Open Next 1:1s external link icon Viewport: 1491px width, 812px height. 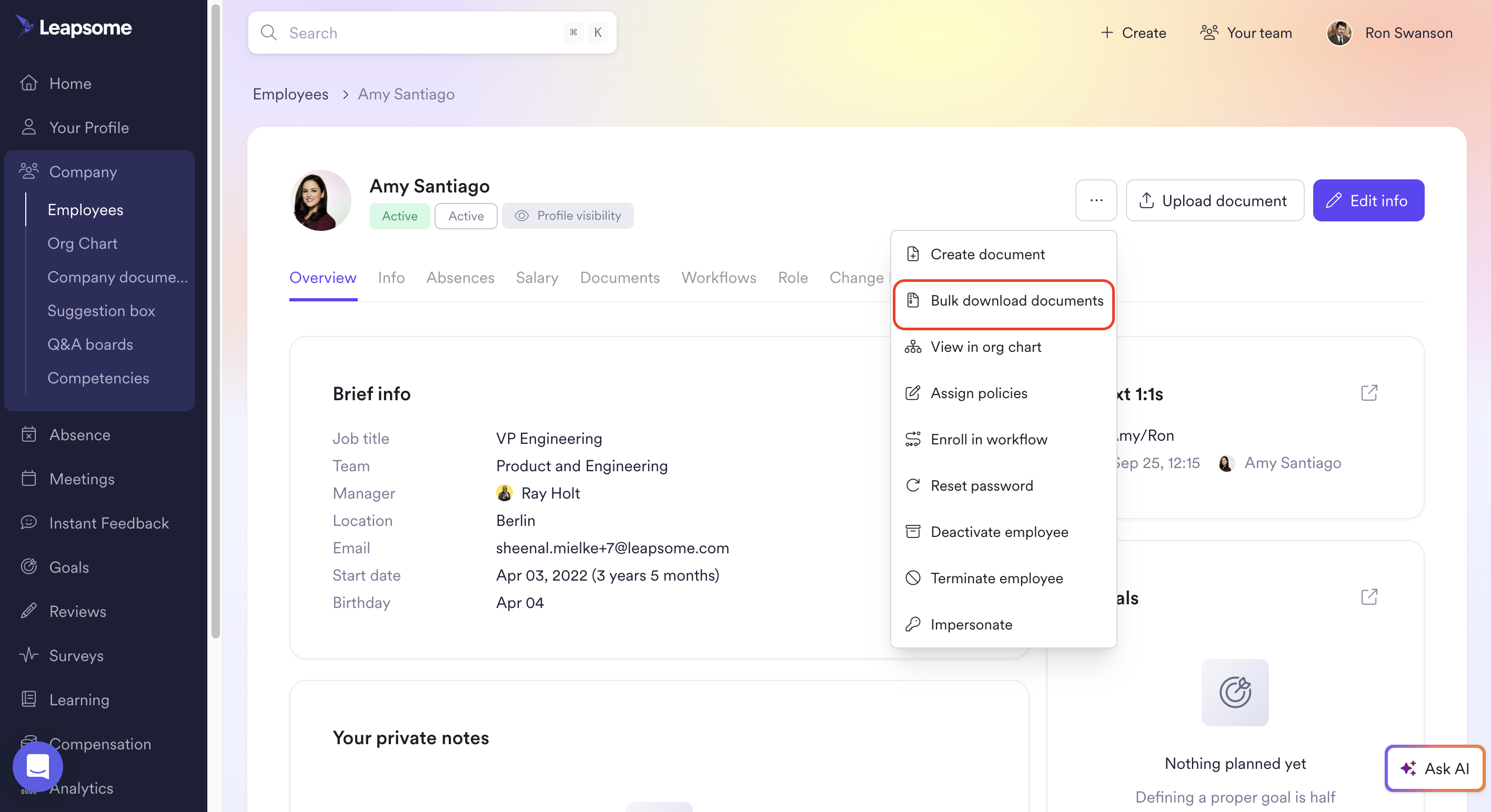tap(1369, 393)
